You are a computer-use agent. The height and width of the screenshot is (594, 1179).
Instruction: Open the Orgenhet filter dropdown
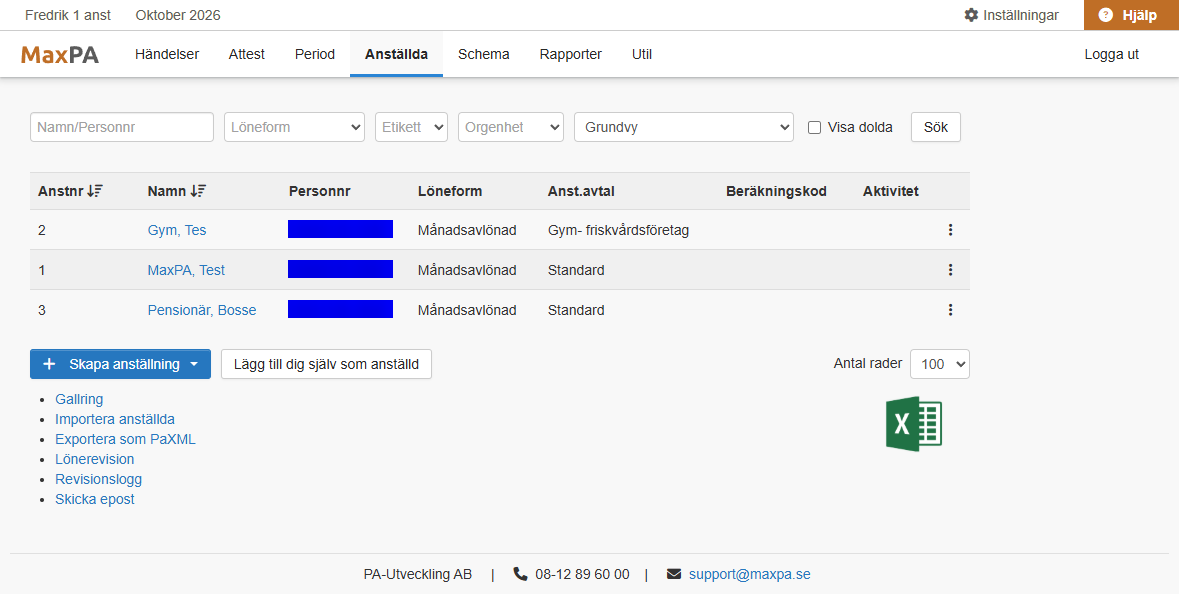[x=511, y=127]
